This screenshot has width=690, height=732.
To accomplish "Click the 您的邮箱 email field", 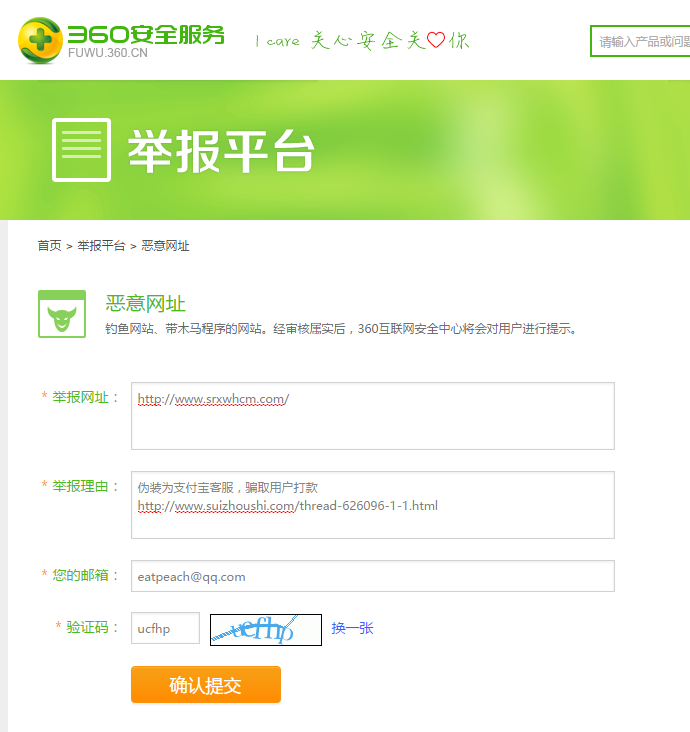I will (x=373, y=576).
